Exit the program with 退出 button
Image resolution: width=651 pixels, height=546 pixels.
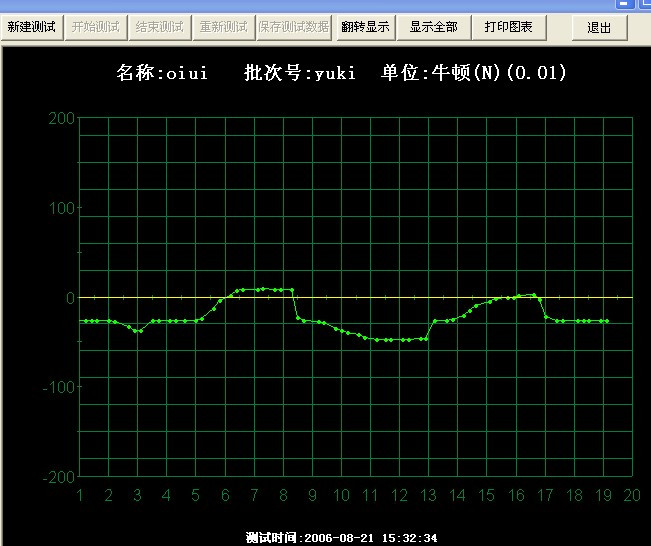pos(599,27)
